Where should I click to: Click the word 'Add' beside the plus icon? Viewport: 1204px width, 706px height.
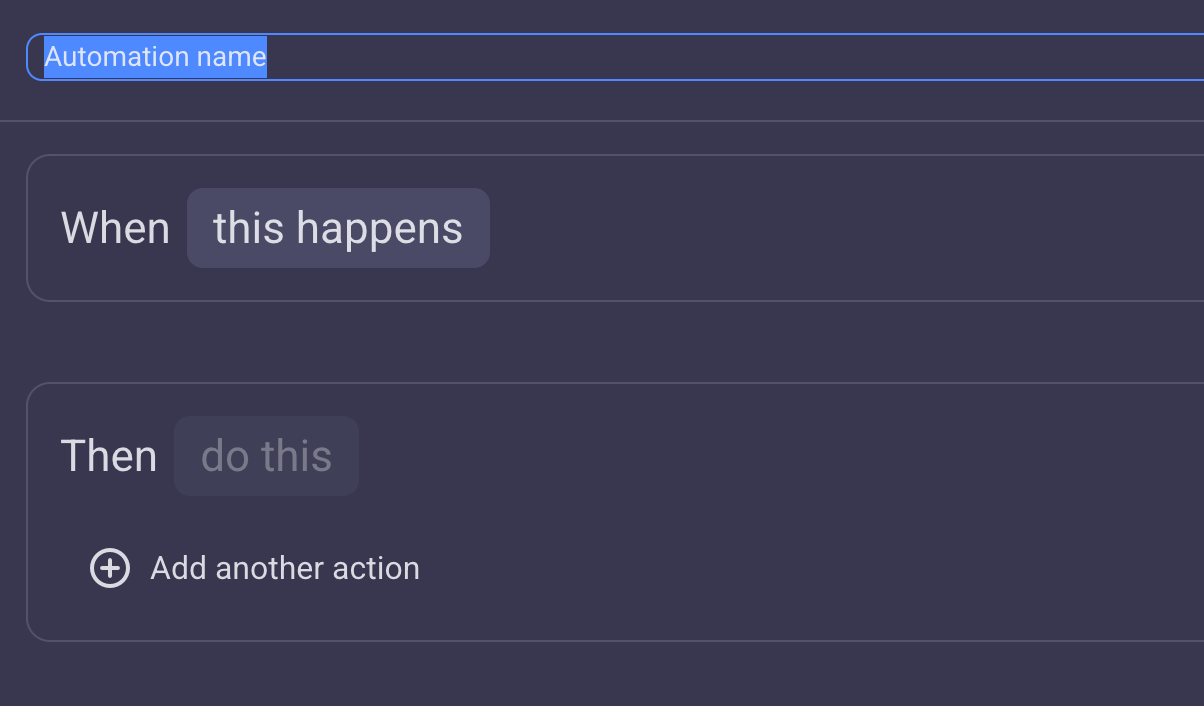(x=179, y=568)
